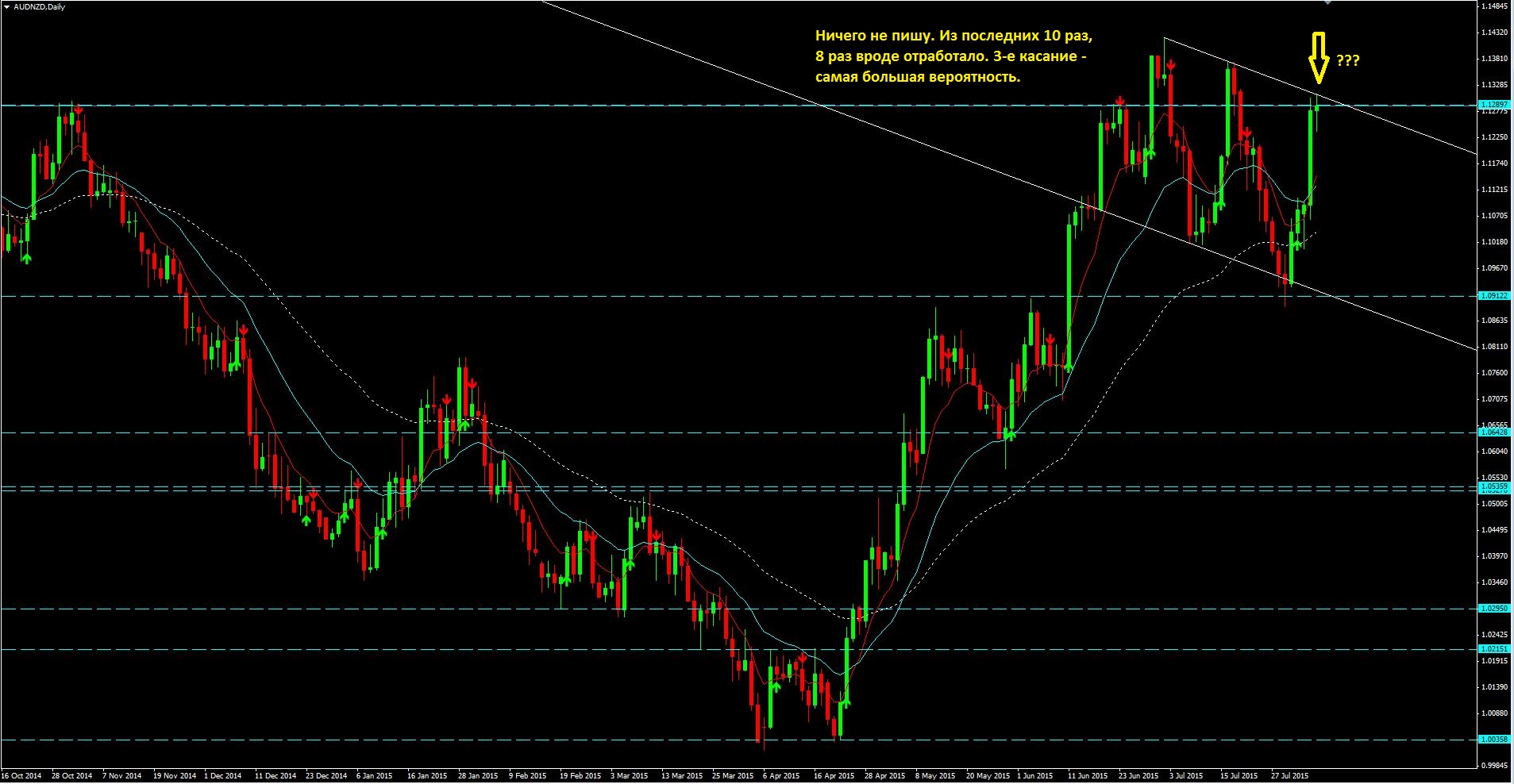This screenshot has width=1514, height=784.
Task: Click the 1.10705 price scale value
Action: [1495, 216]
